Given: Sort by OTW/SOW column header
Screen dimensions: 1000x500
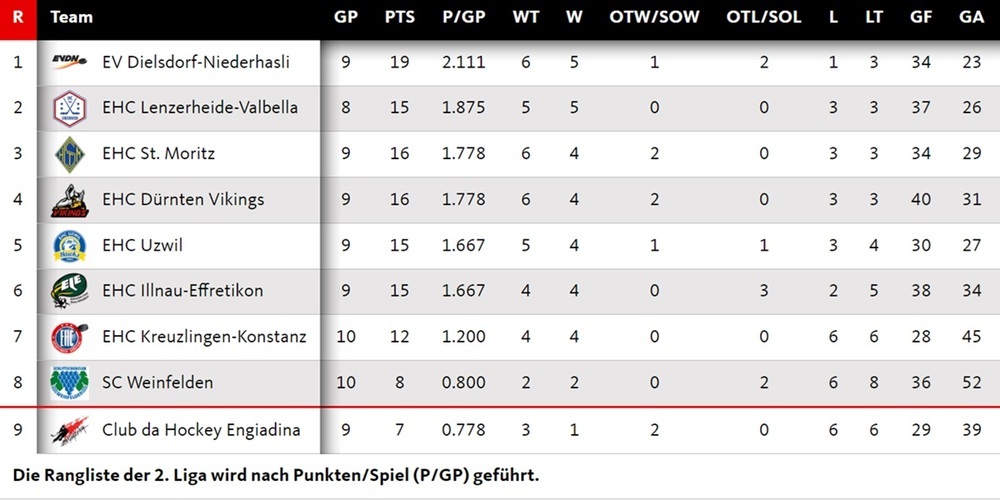Looking at the screenshot, I should tap(654, 17).
